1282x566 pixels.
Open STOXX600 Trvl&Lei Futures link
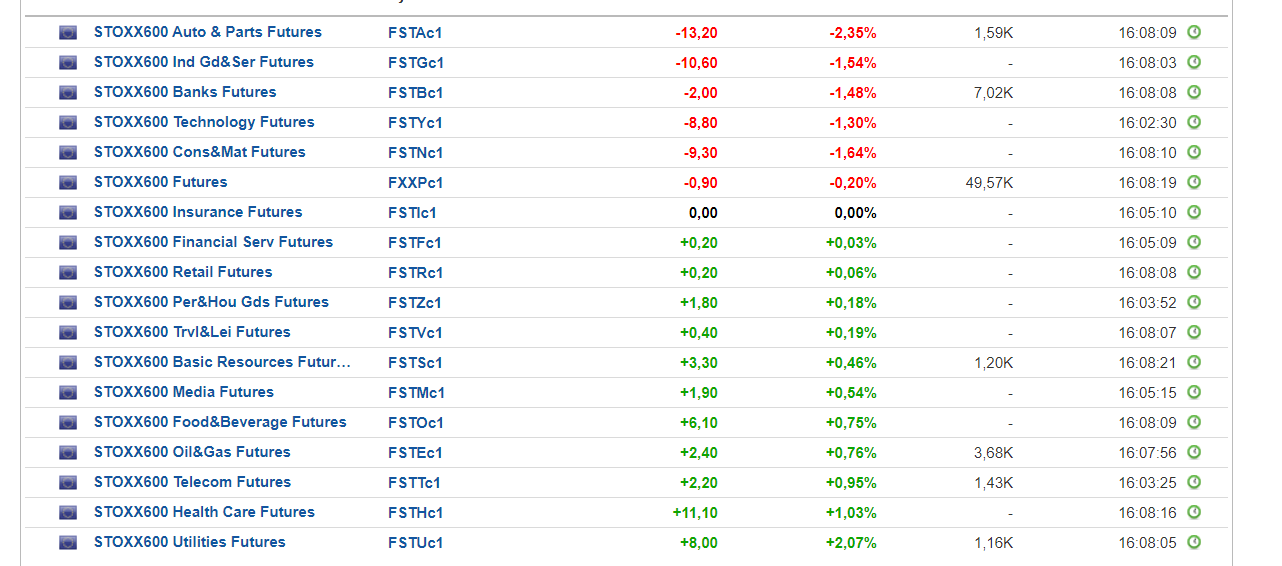(x=192, y=332)
